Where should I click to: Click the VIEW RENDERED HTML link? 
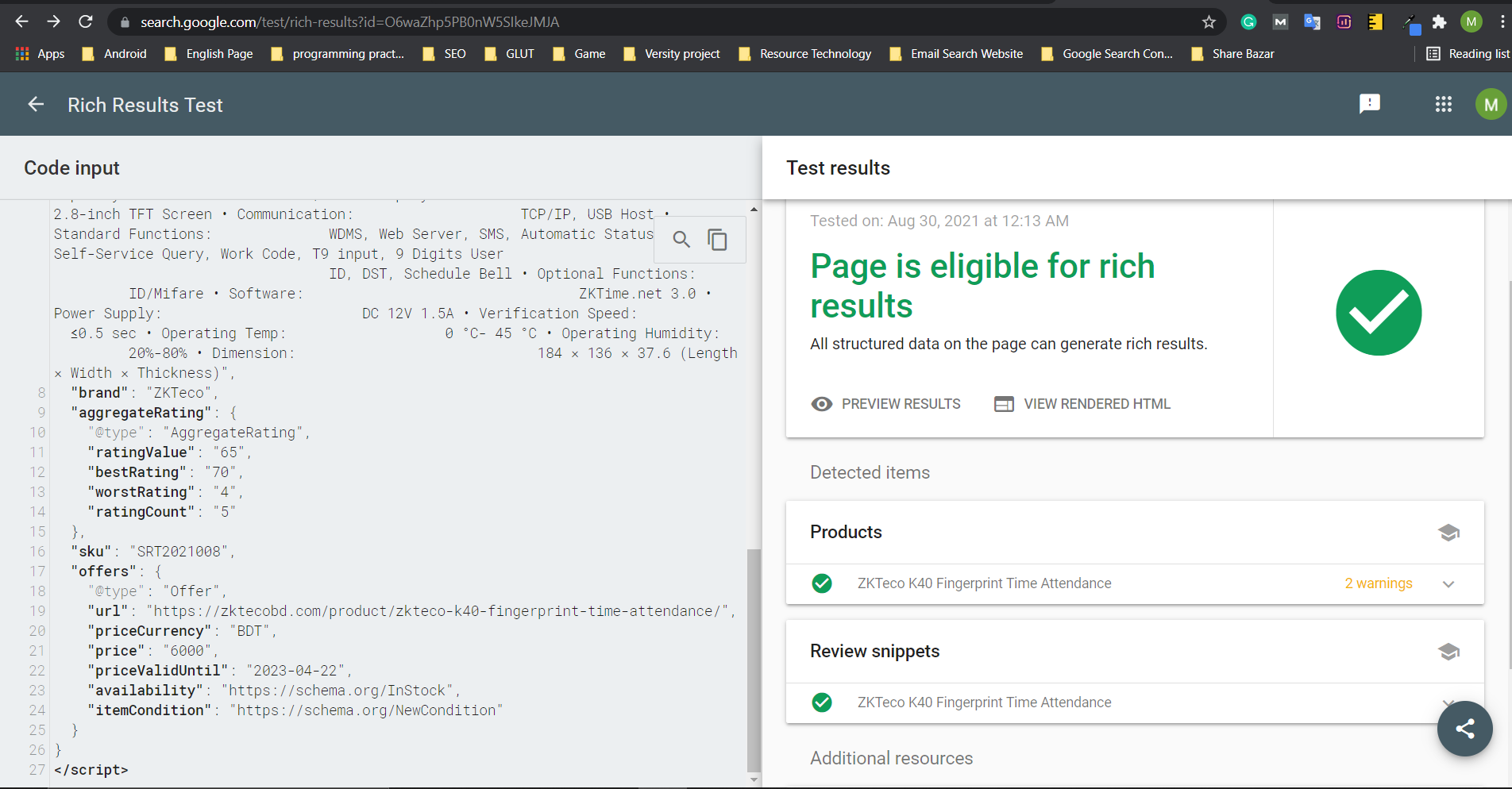pyautogui.click(x=1082, y=403)
